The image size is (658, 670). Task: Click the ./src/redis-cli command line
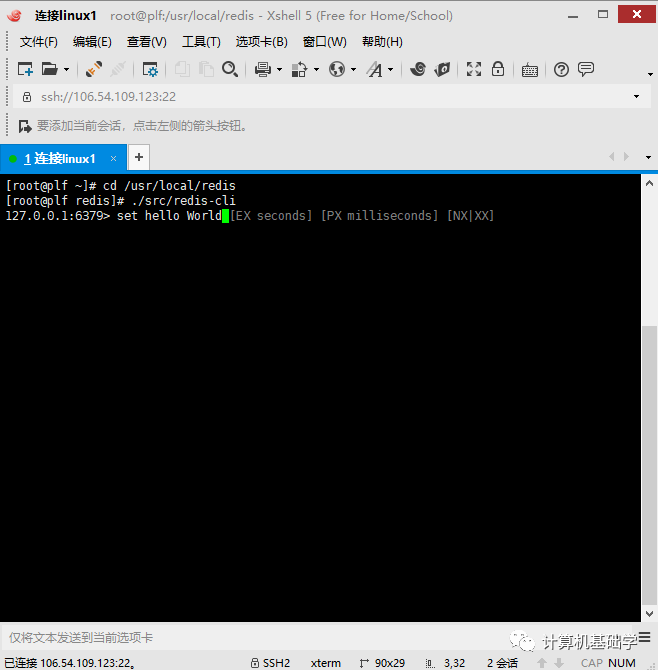click(184, 200)
